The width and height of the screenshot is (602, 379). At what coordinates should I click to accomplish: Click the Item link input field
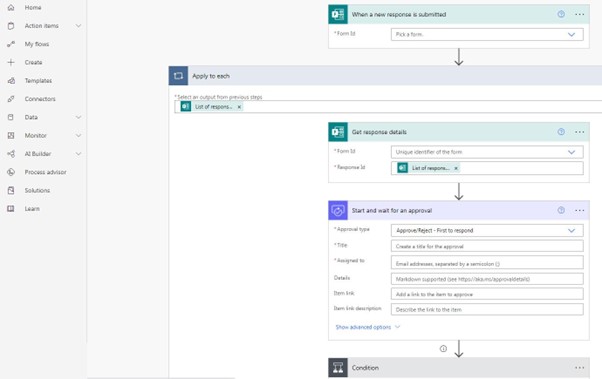click(x=487, y=294)
